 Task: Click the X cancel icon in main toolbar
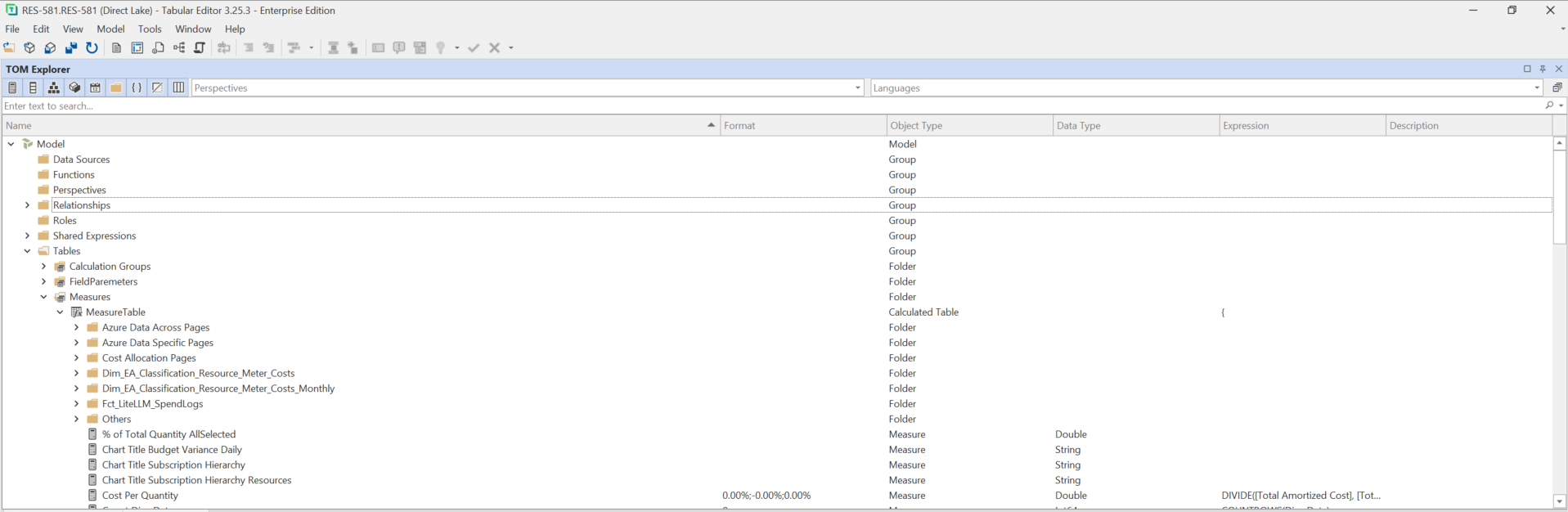tap(494, 47)
